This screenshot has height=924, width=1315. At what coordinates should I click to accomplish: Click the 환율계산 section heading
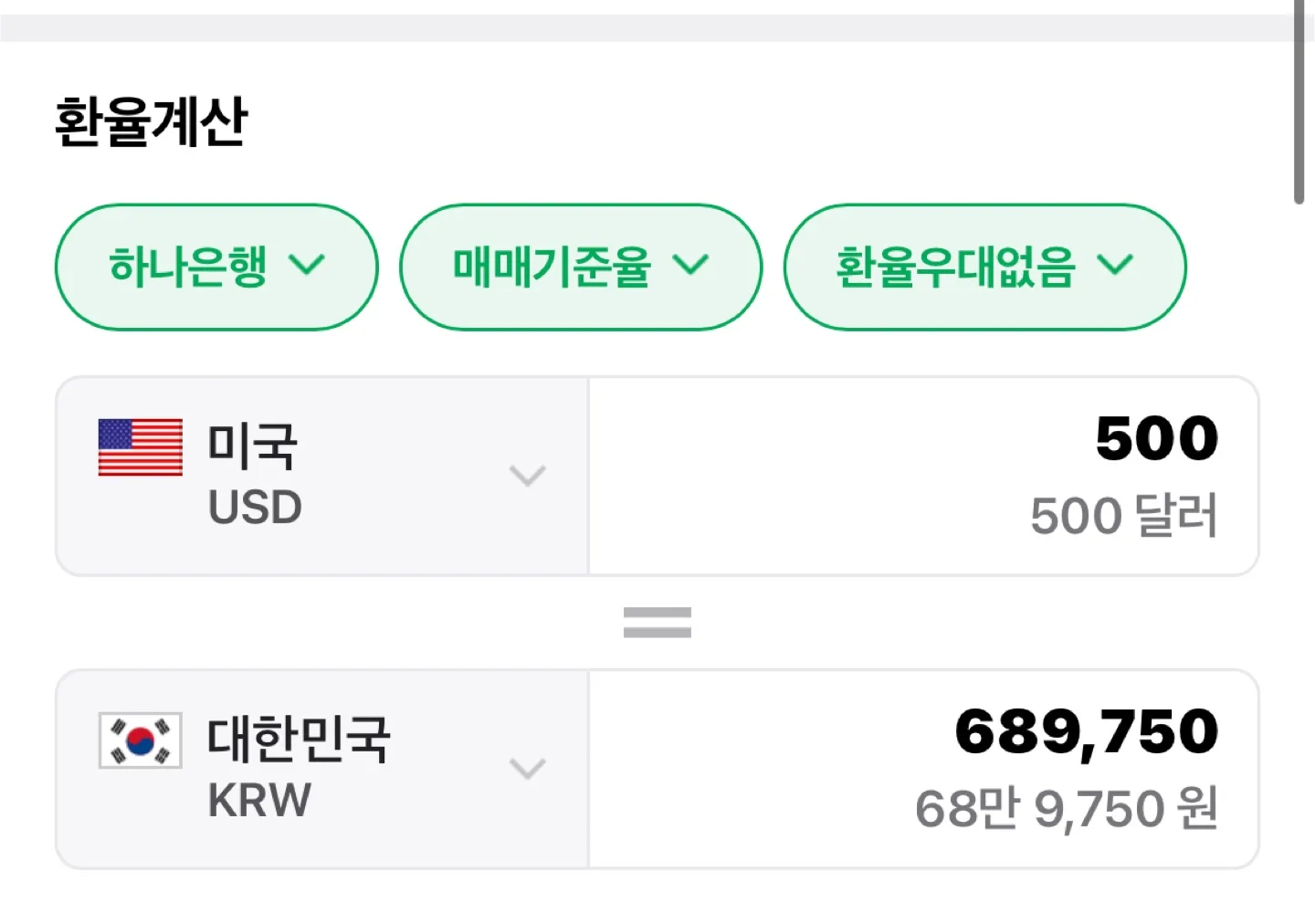tap(152, 122)
